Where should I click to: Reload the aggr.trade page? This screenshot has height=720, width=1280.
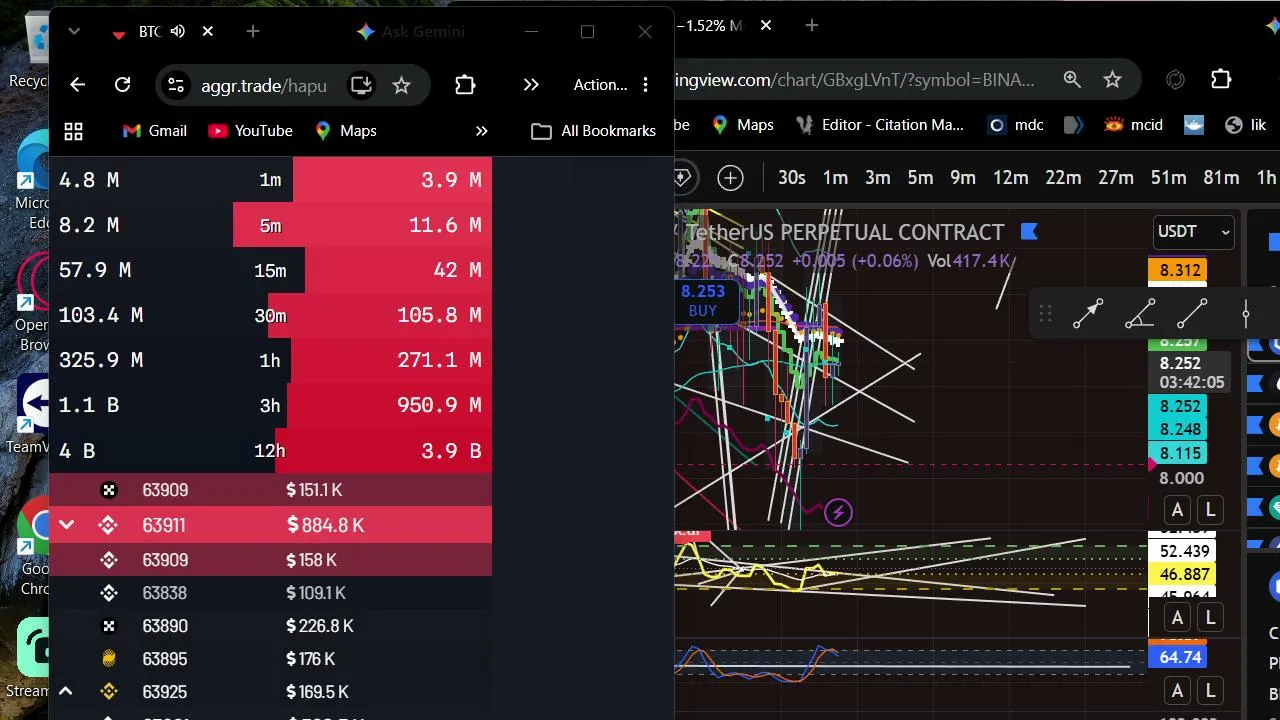[x=122, y=85]
